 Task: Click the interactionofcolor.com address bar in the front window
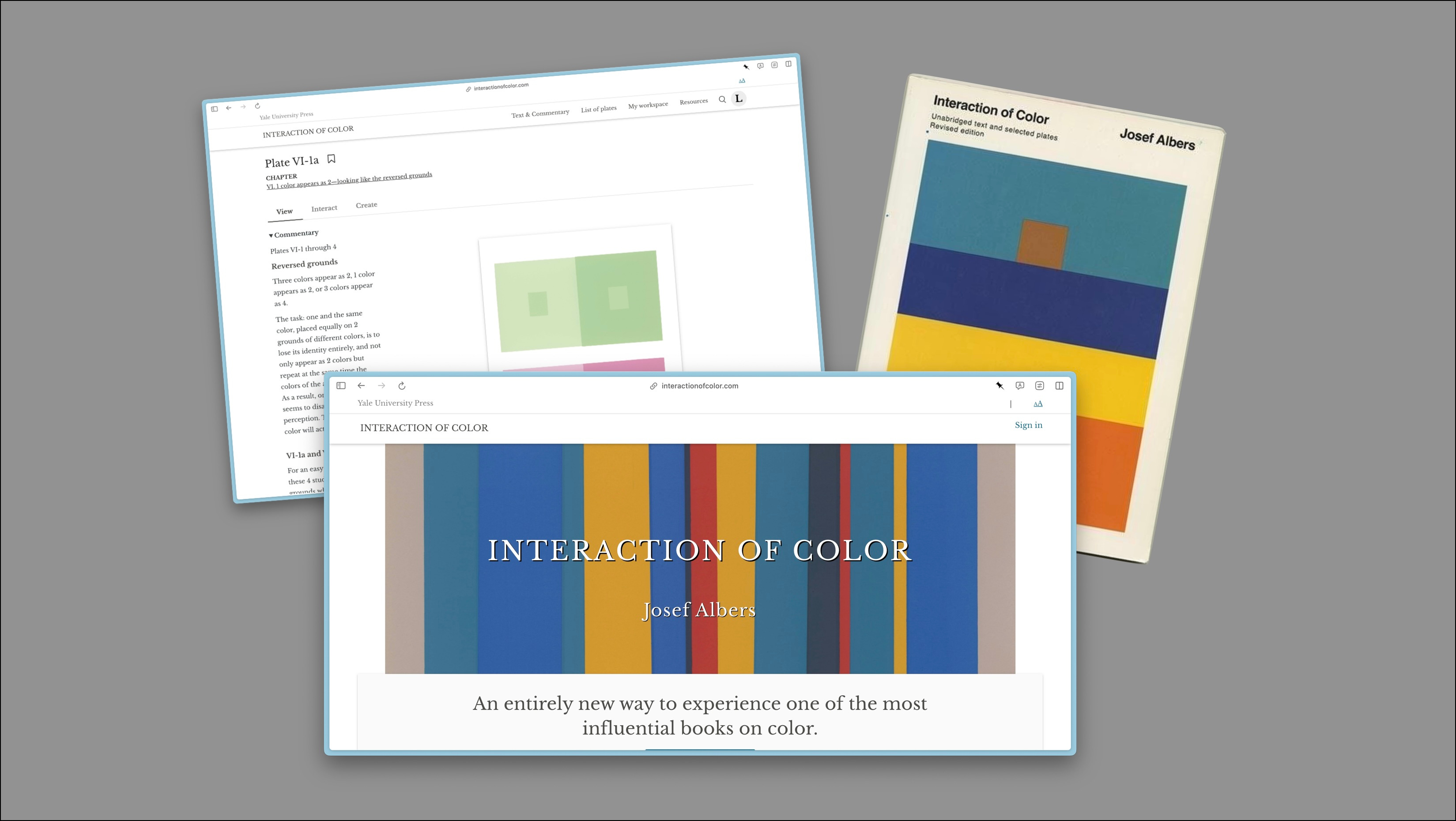[x=699, y=386]
